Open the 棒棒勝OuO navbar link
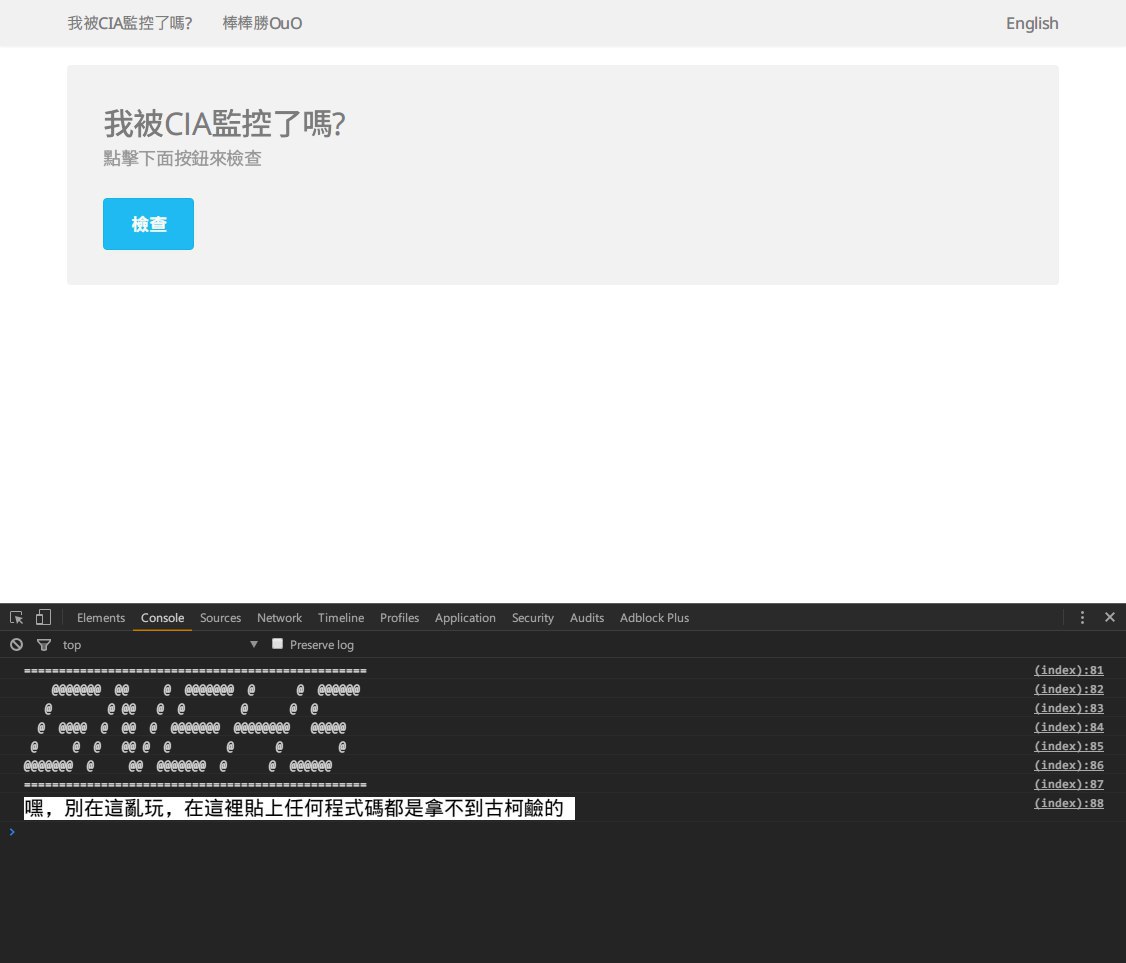This screenshot has height=963, width=1126. [262, 24]
